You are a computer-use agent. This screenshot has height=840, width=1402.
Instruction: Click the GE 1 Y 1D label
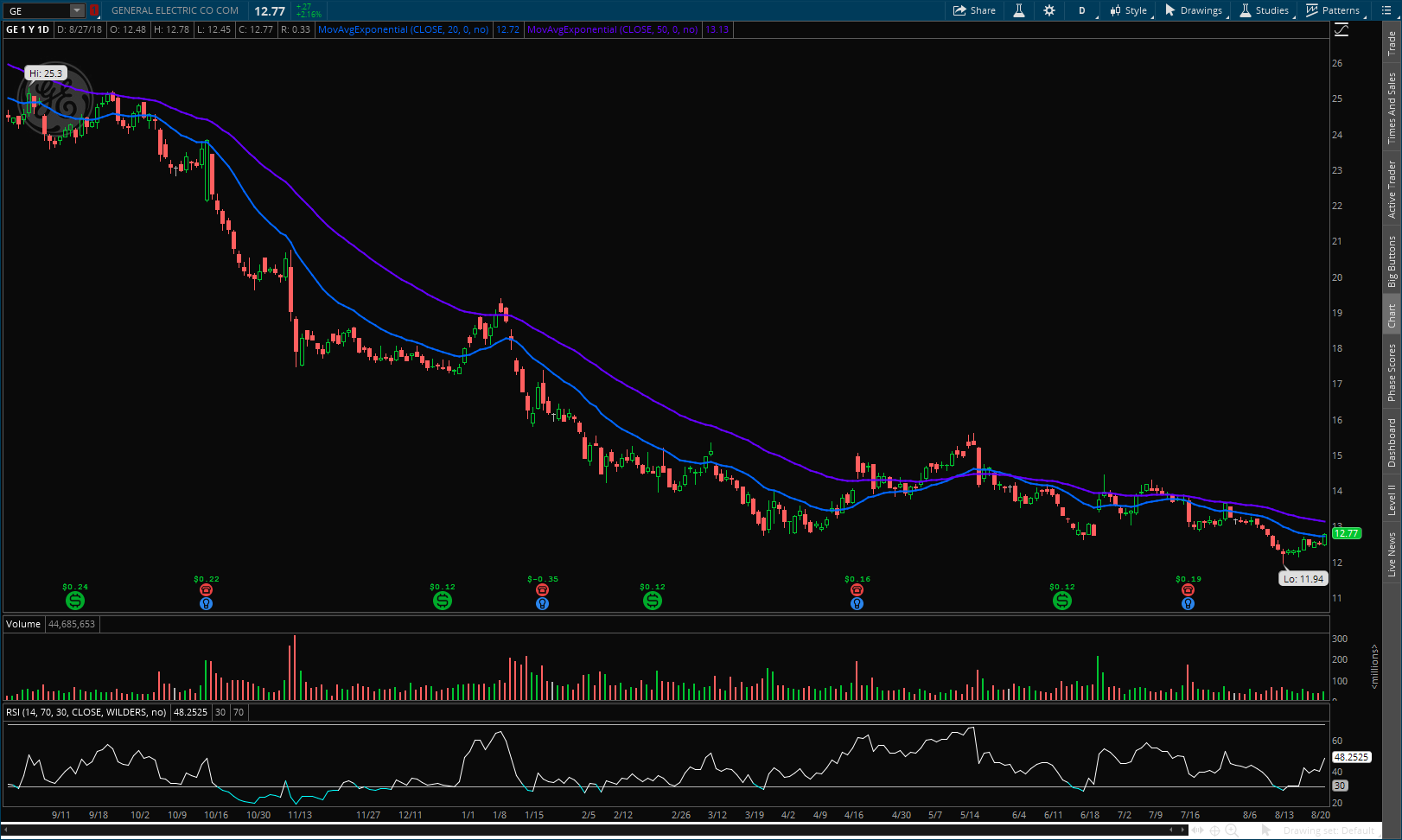[x=28, y=29]
